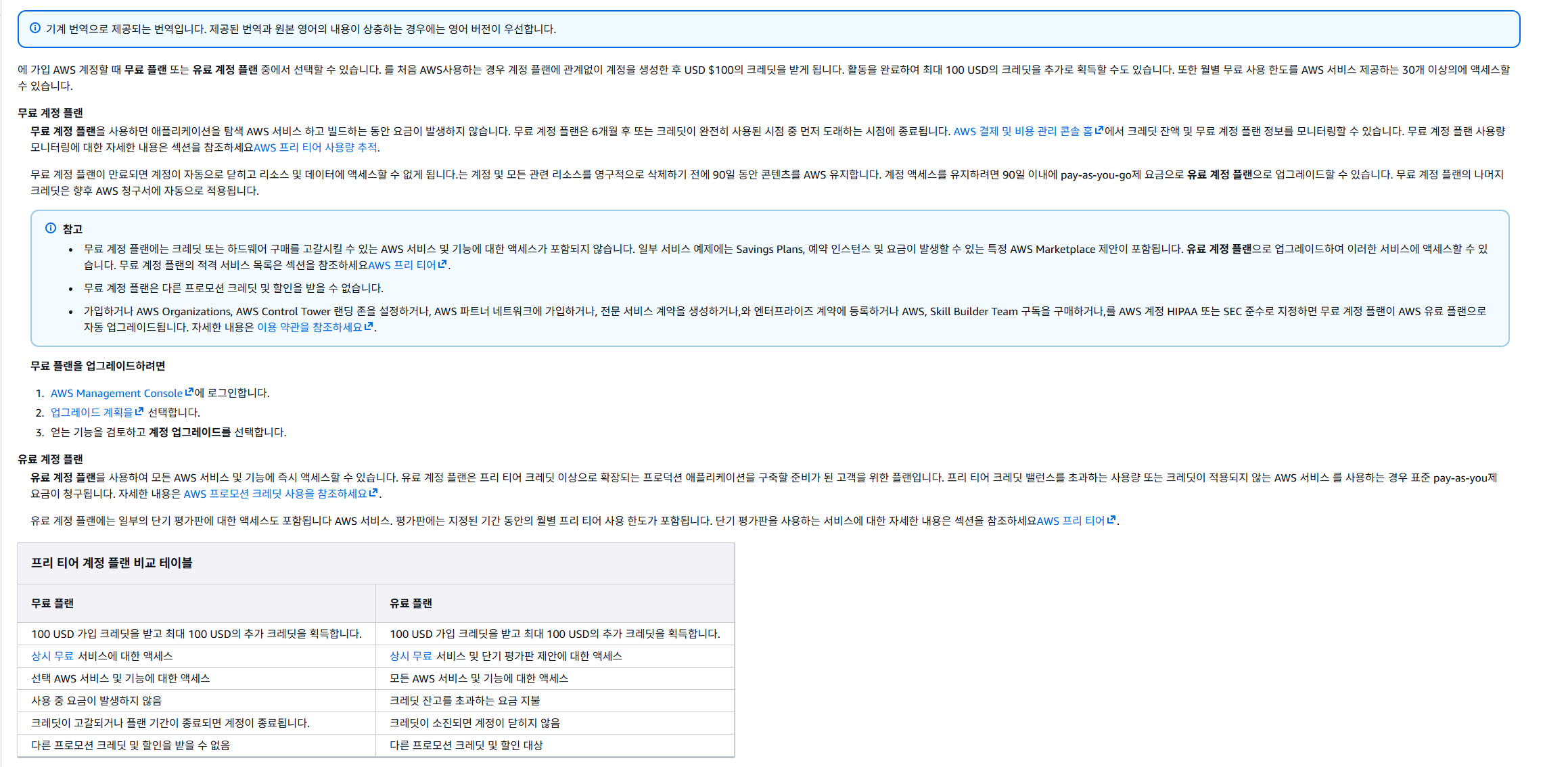Open the AWS Management Console link in step 1

[116, 393]
